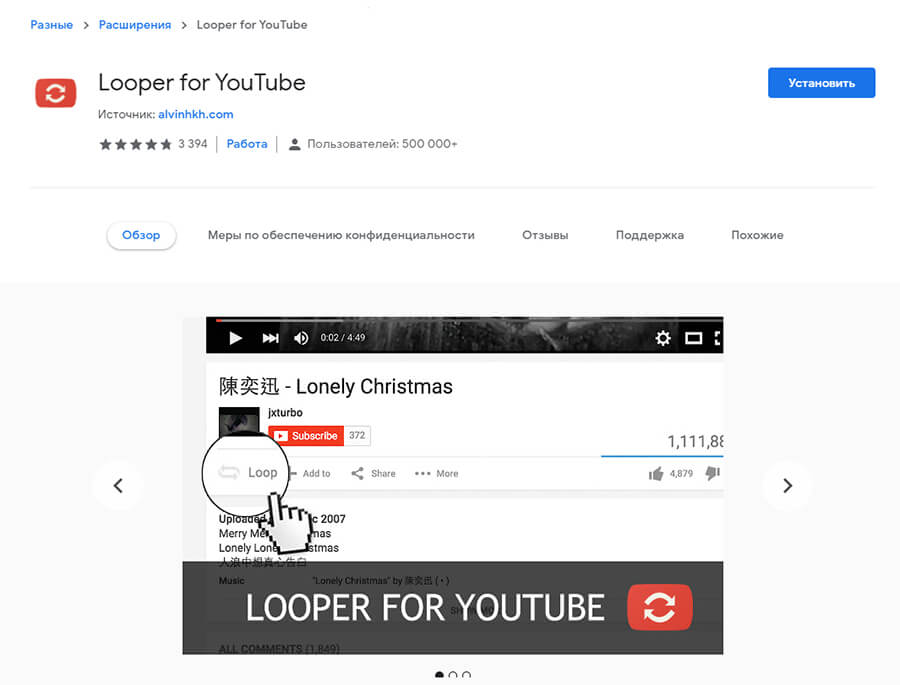Advance to next screenshot with right chevron

click(788, 486)
